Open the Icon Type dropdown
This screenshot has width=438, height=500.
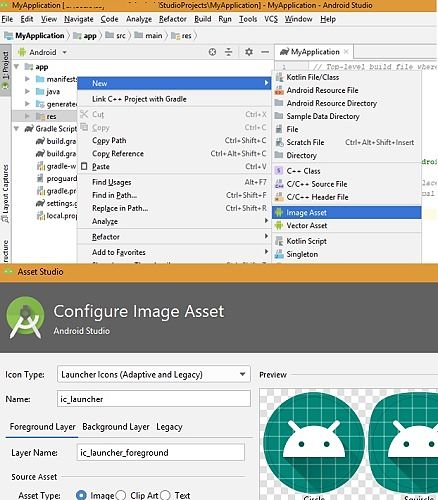[x=154, y=374]
